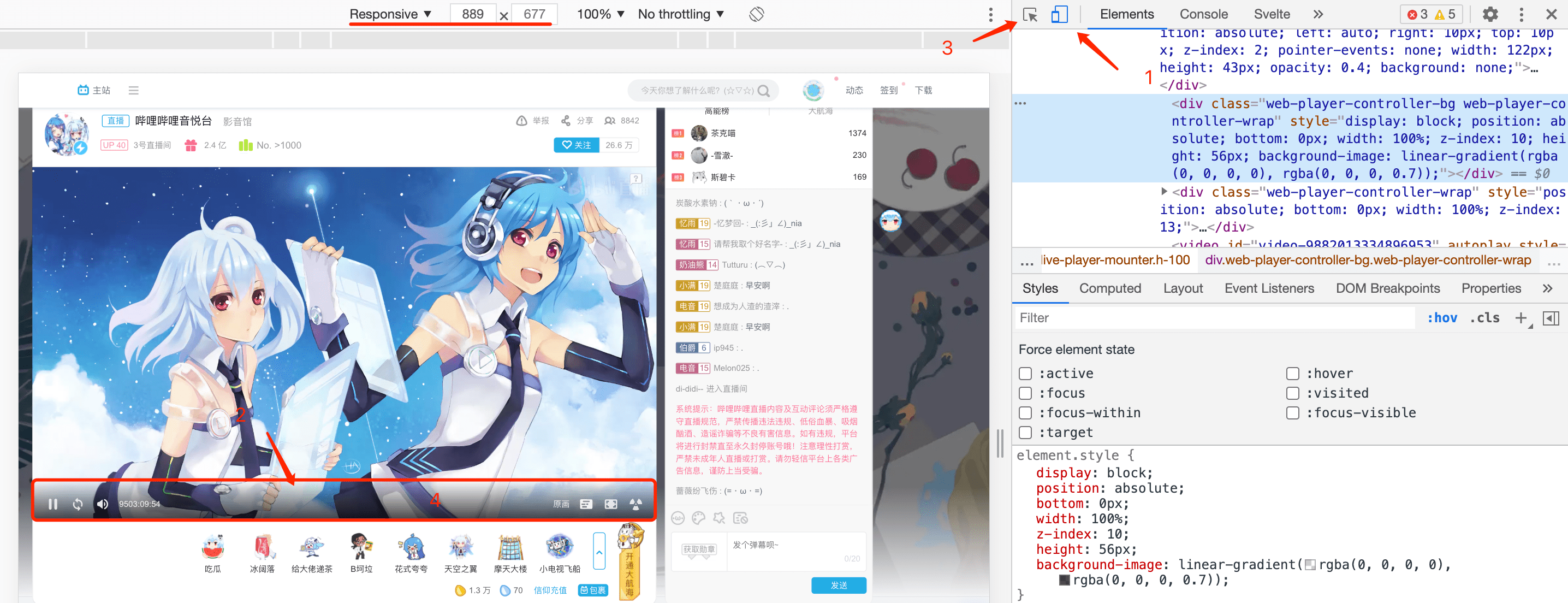Switch to the Layout tab
The image size is (1568, 603).
1183,289
